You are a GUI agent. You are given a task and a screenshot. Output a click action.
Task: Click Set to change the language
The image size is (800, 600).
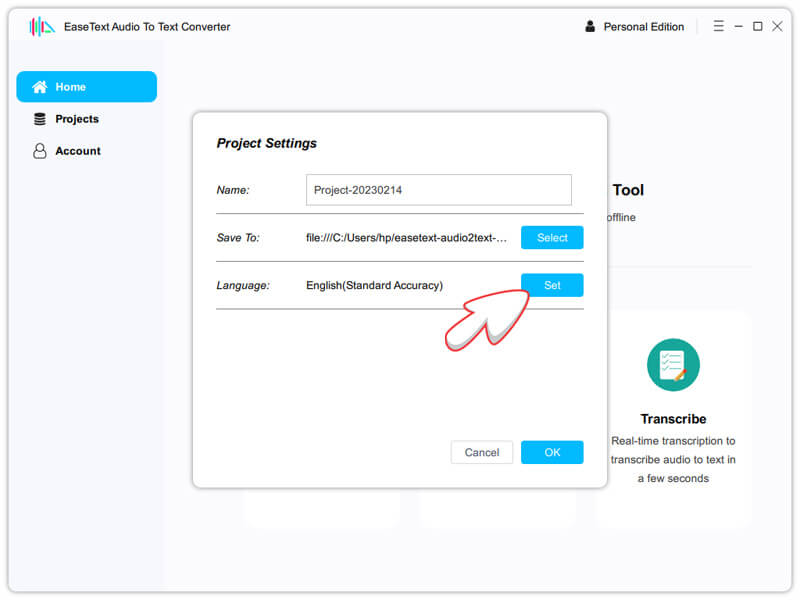552,285
